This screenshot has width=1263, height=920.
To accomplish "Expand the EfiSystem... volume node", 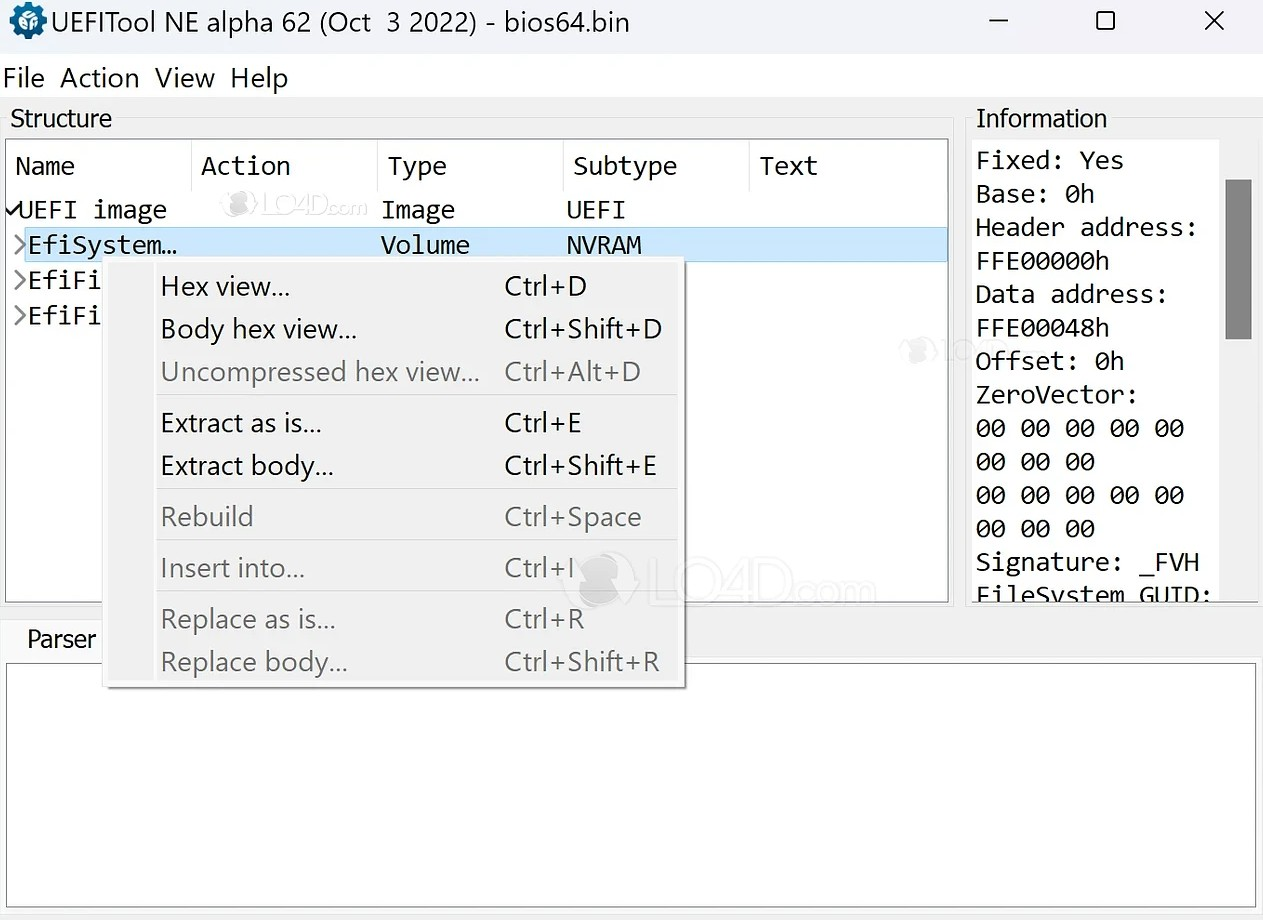I will (19, 245).
